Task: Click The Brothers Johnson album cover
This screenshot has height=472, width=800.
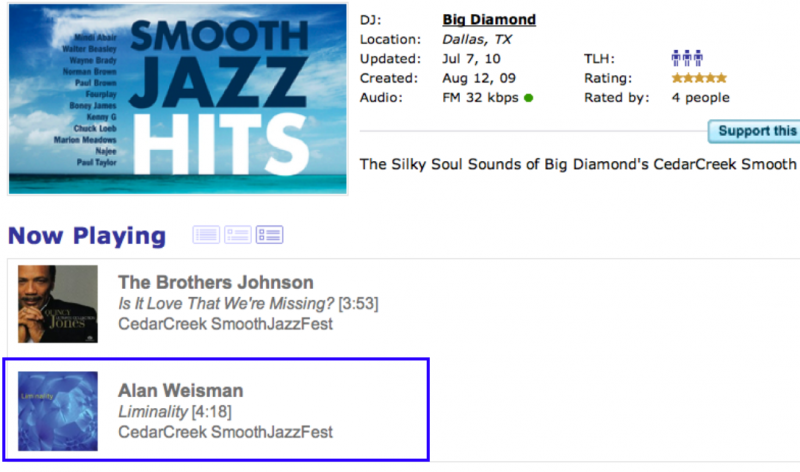Action: click(58, 304)
